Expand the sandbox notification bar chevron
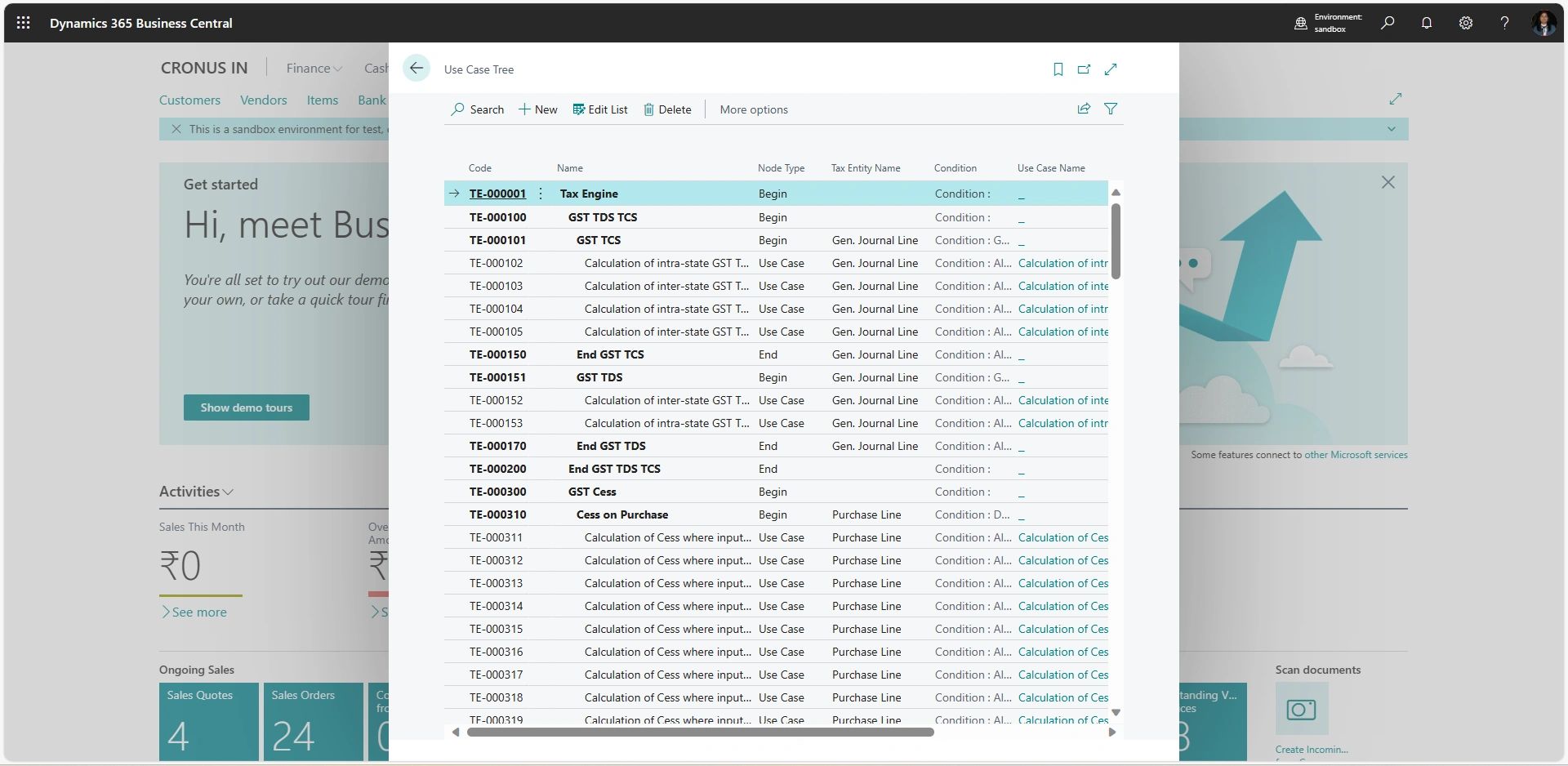 (1391, 129)
